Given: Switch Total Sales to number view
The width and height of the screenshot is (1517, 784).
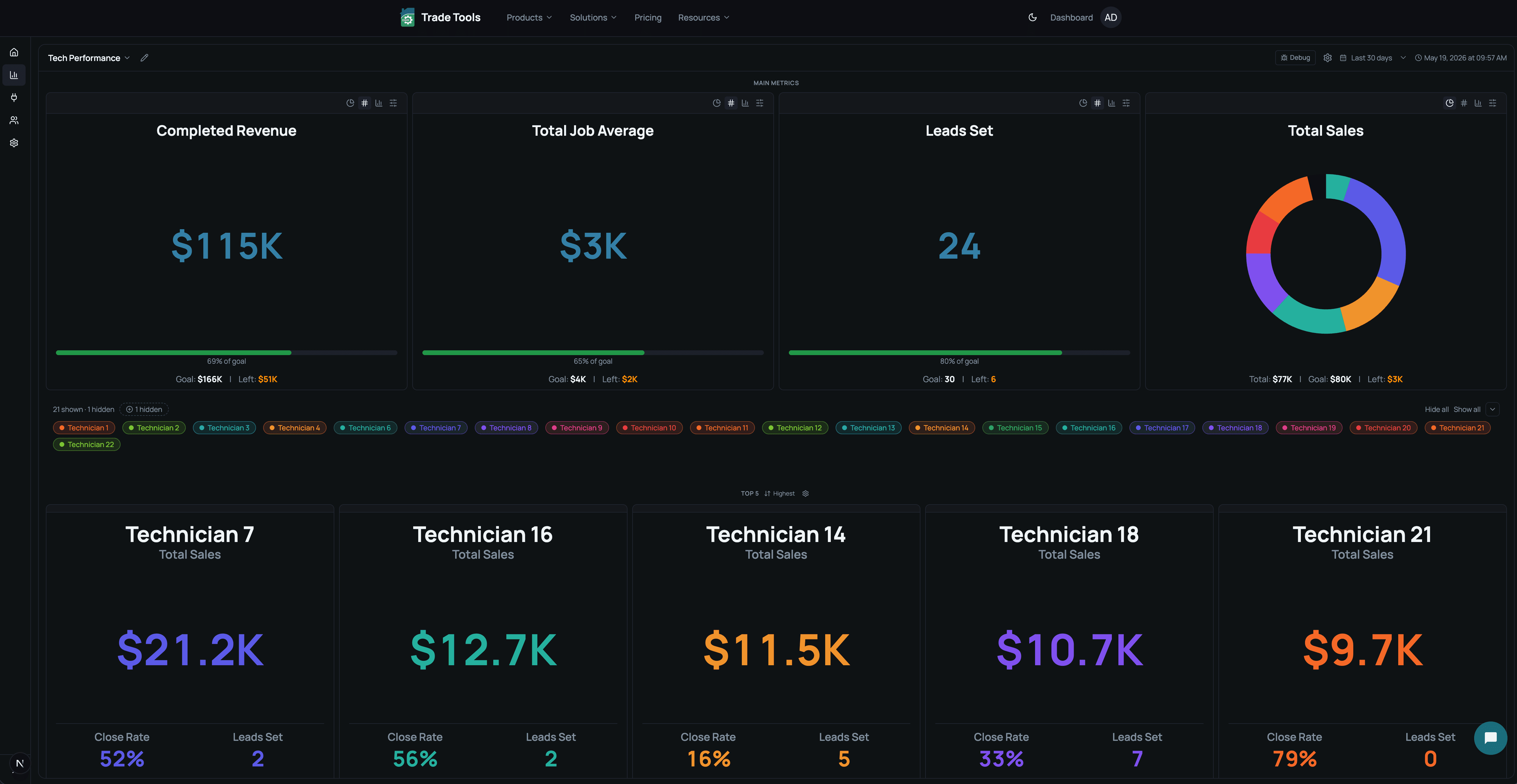Looking at the screenshot, I should pyautogui.click(x=1464, y=103).
